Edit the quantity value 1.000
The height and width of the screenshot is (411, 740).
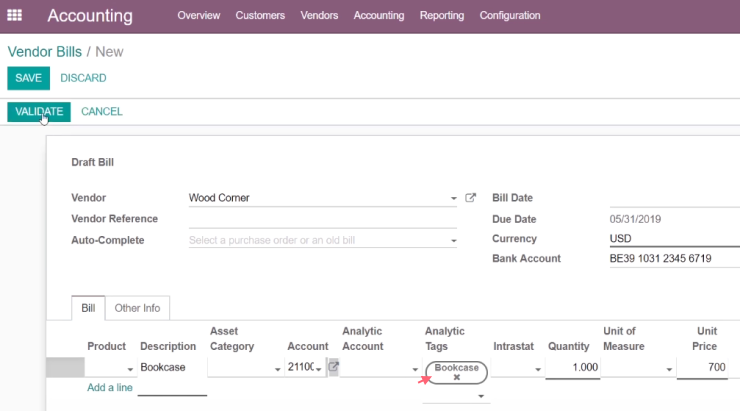[572, 367]
